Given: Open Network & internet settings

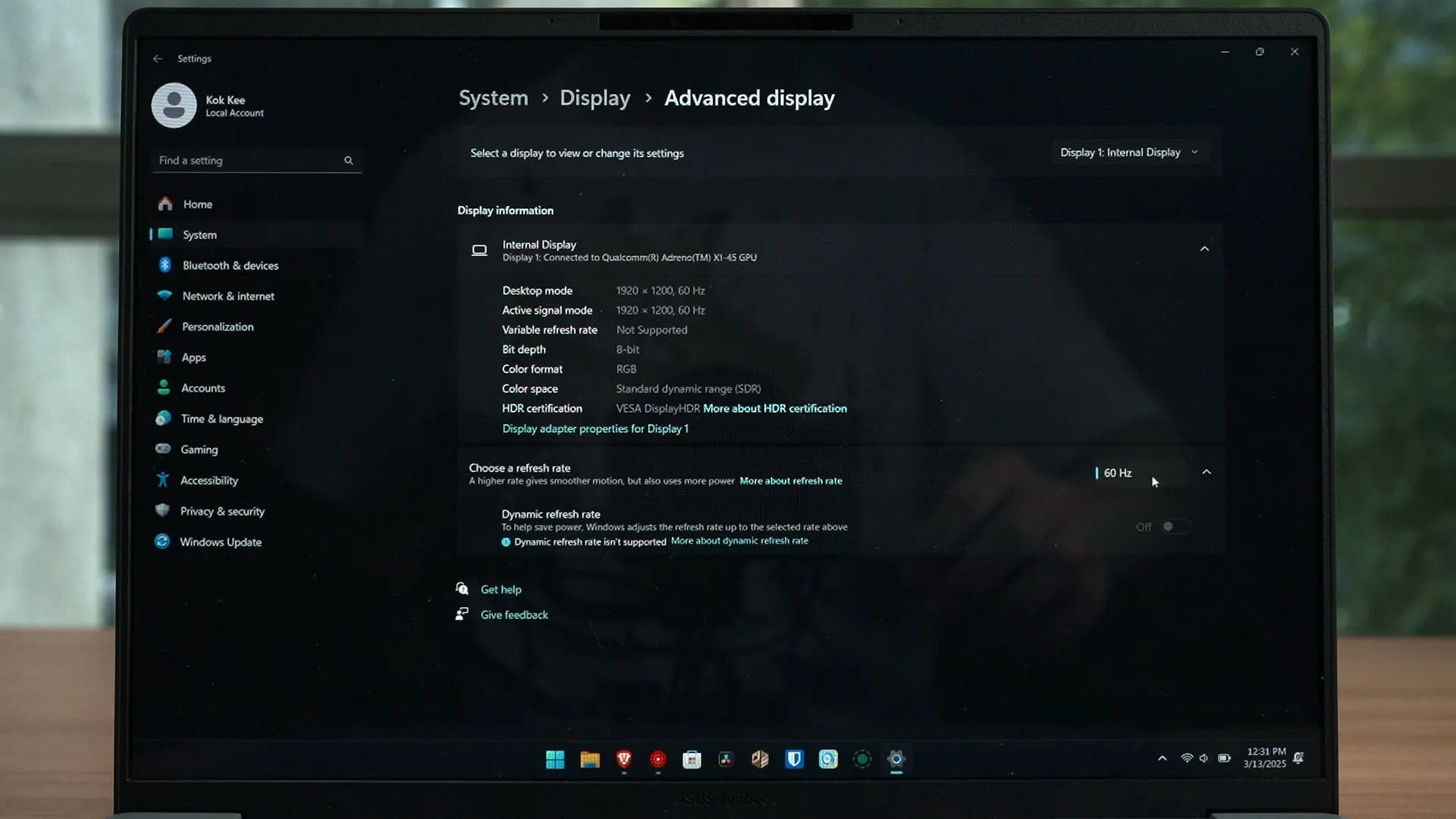Looking at the screenshot, I should [x=227, y=297].
